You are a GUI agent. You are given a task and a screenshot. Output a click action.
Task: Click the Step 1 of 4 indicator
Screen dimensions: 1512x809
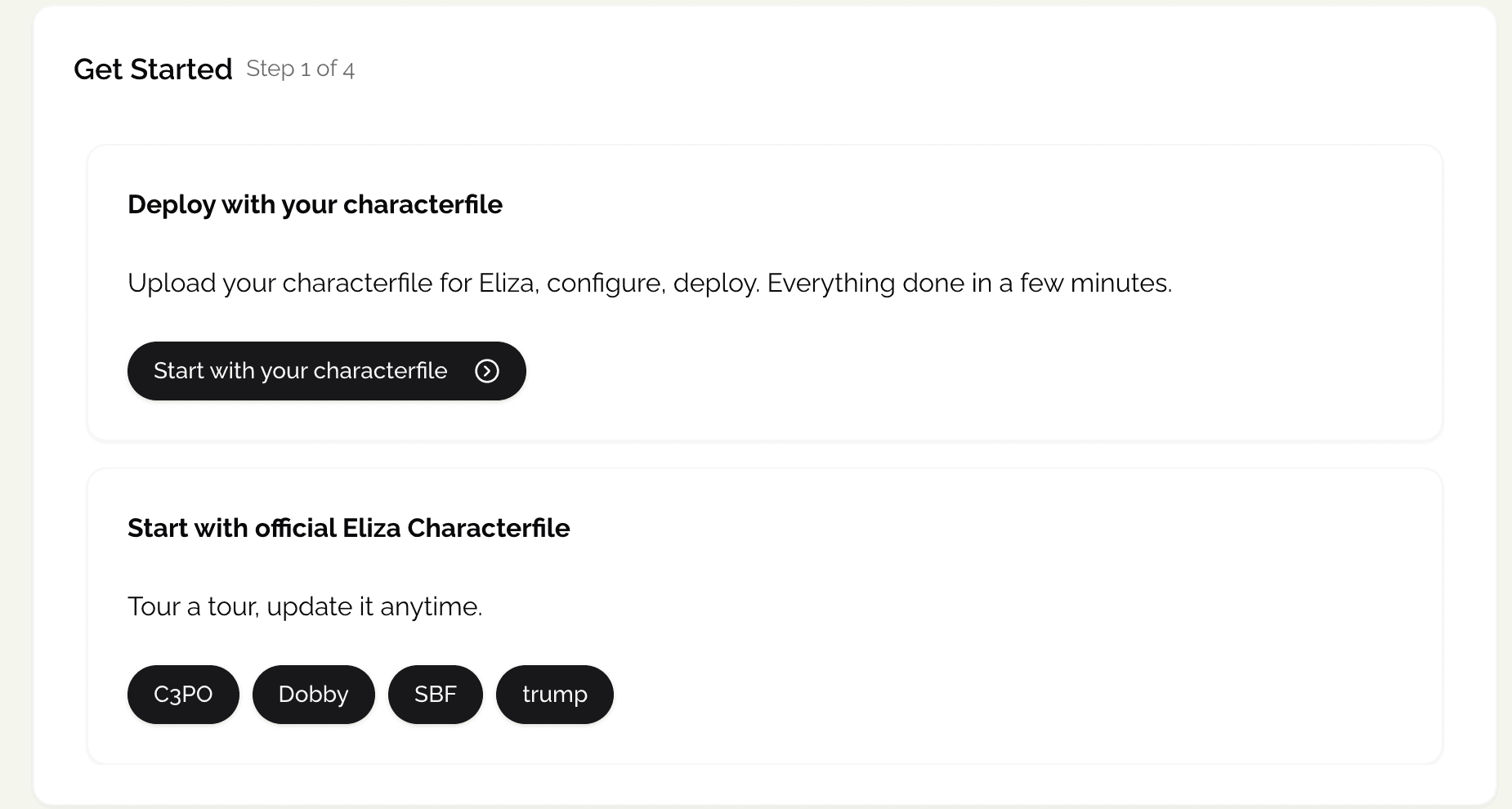pos(300,69)
